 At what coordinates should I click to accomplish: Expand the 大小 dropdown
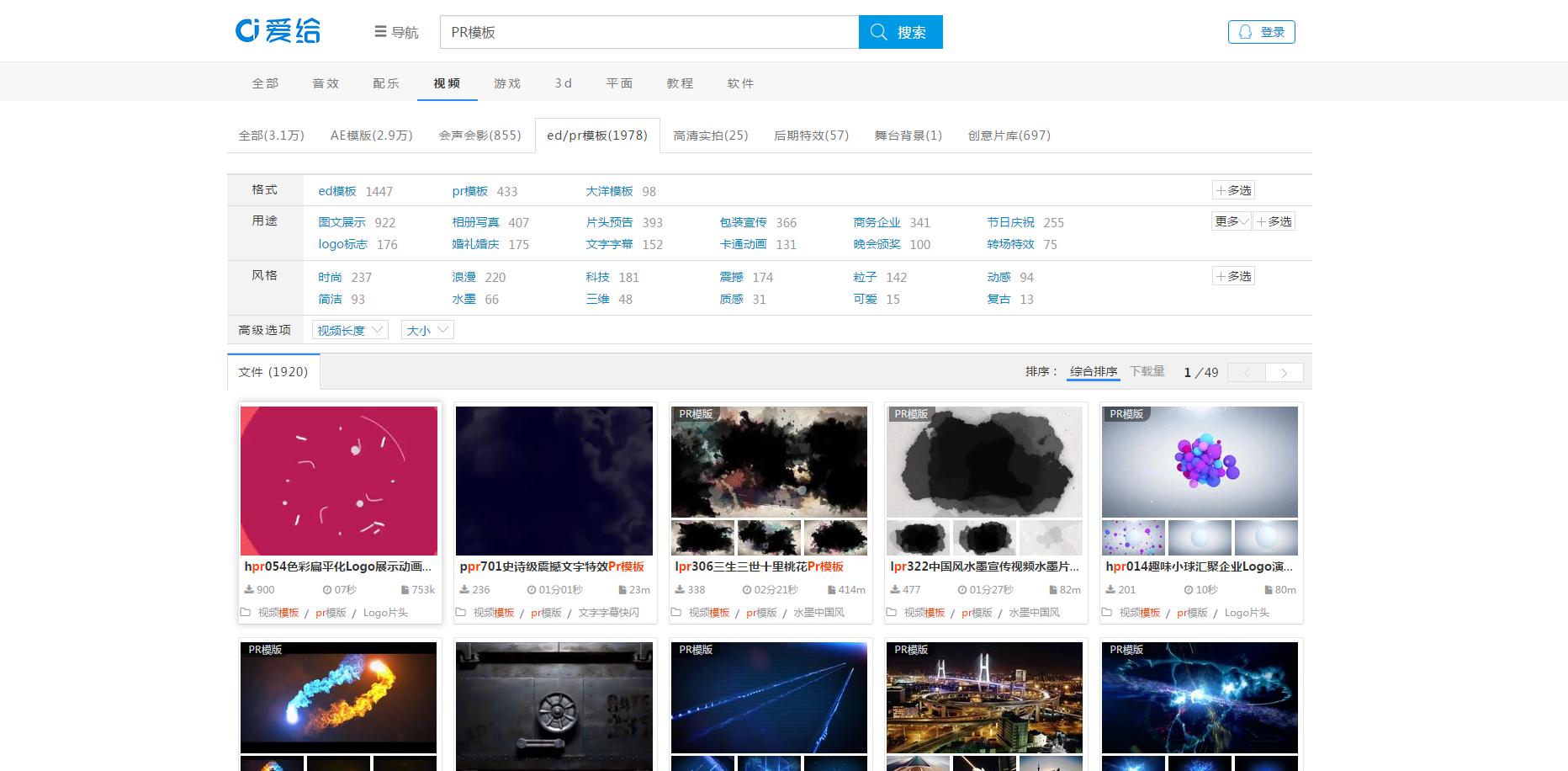[x=426, y=329]
